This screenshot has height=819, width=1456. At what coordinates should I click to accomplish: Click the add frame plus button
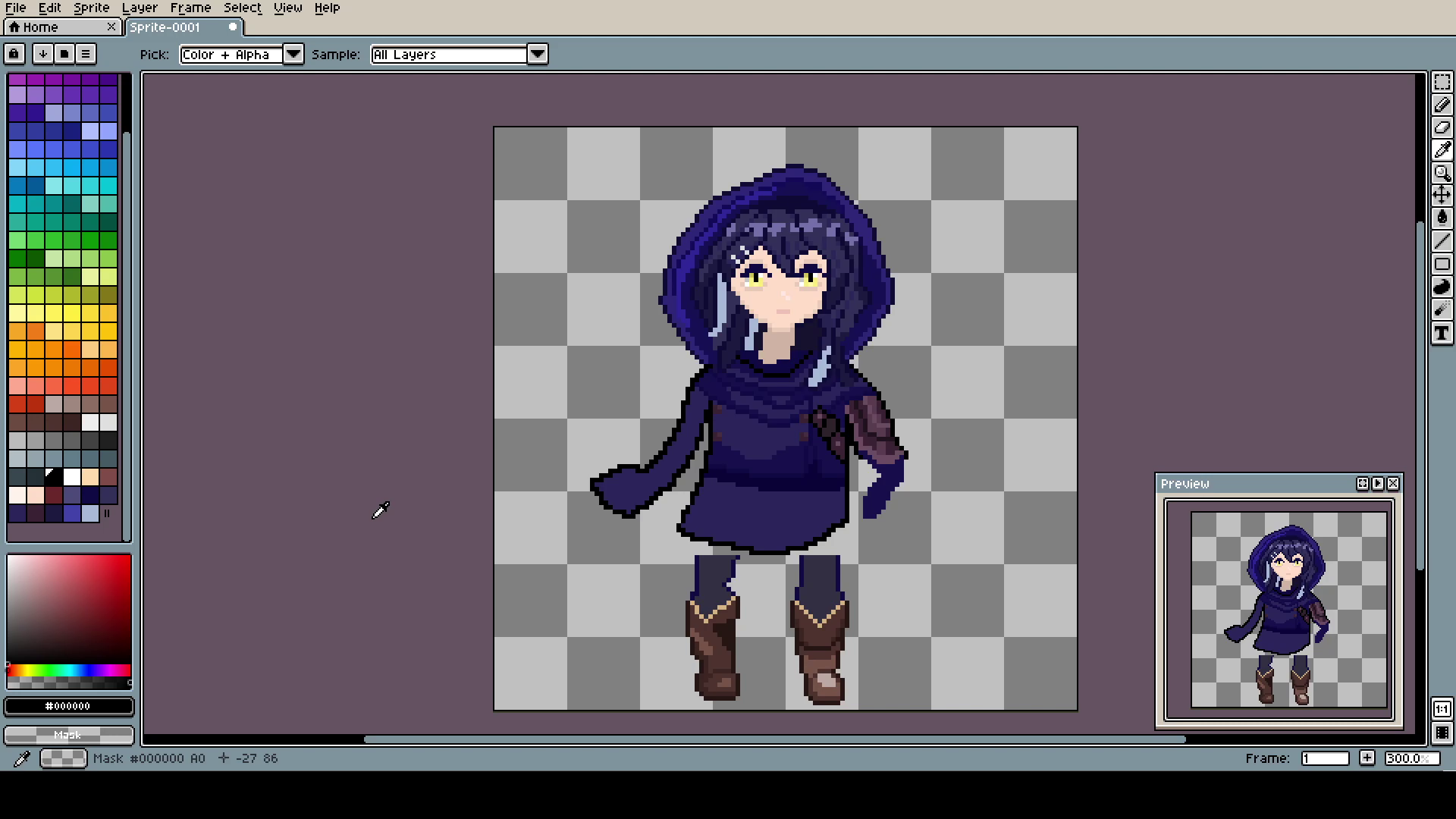[1367, 758]
